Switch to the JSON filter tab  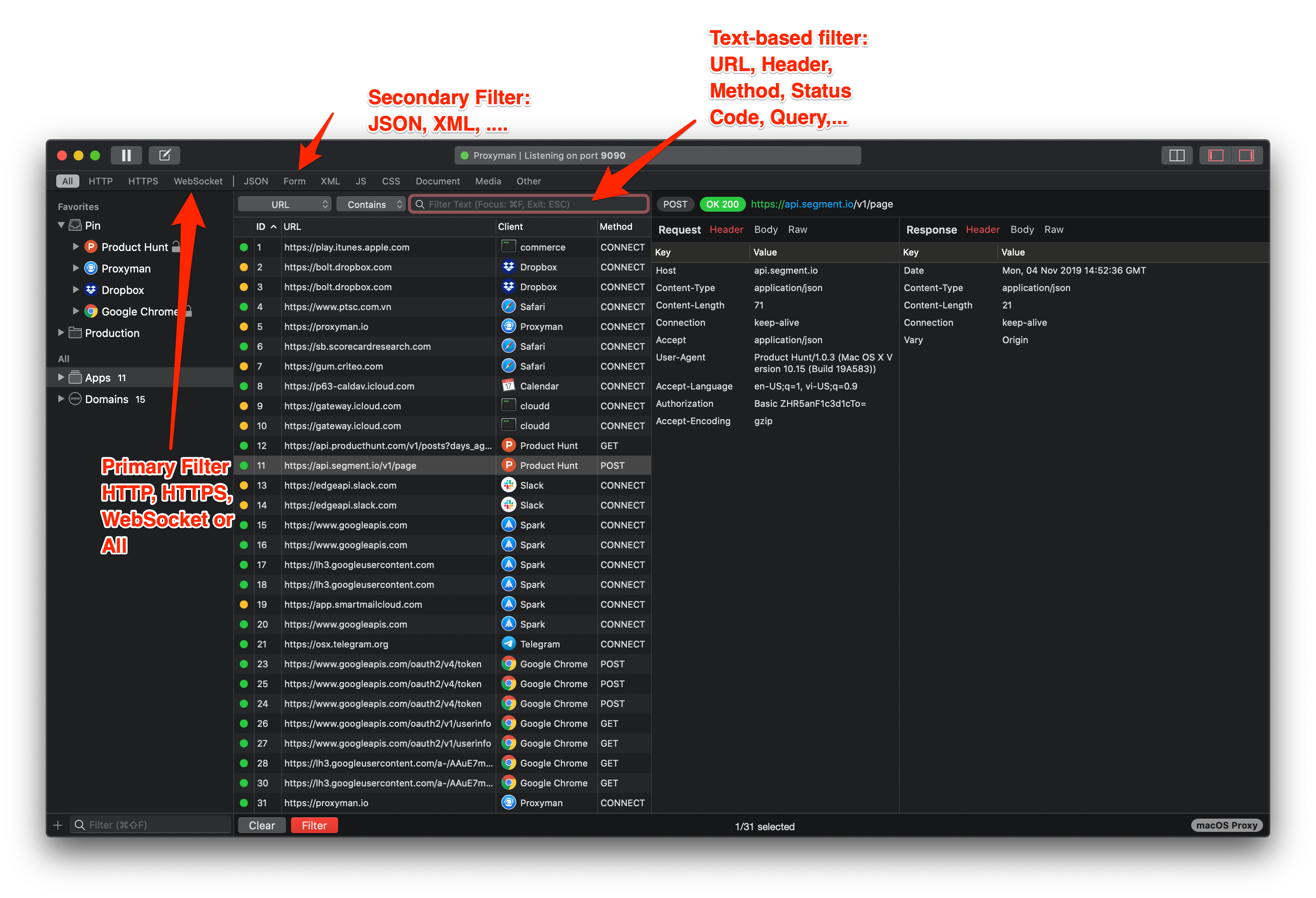click(256, 182)
